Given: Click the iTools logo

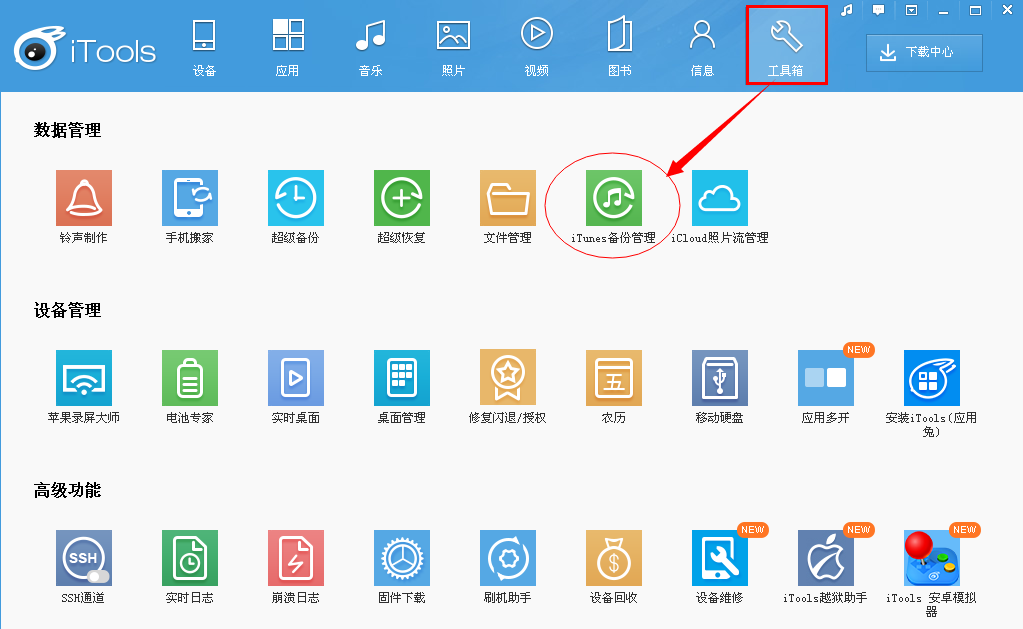Looking at the screenshot, I should coord(85,50).
